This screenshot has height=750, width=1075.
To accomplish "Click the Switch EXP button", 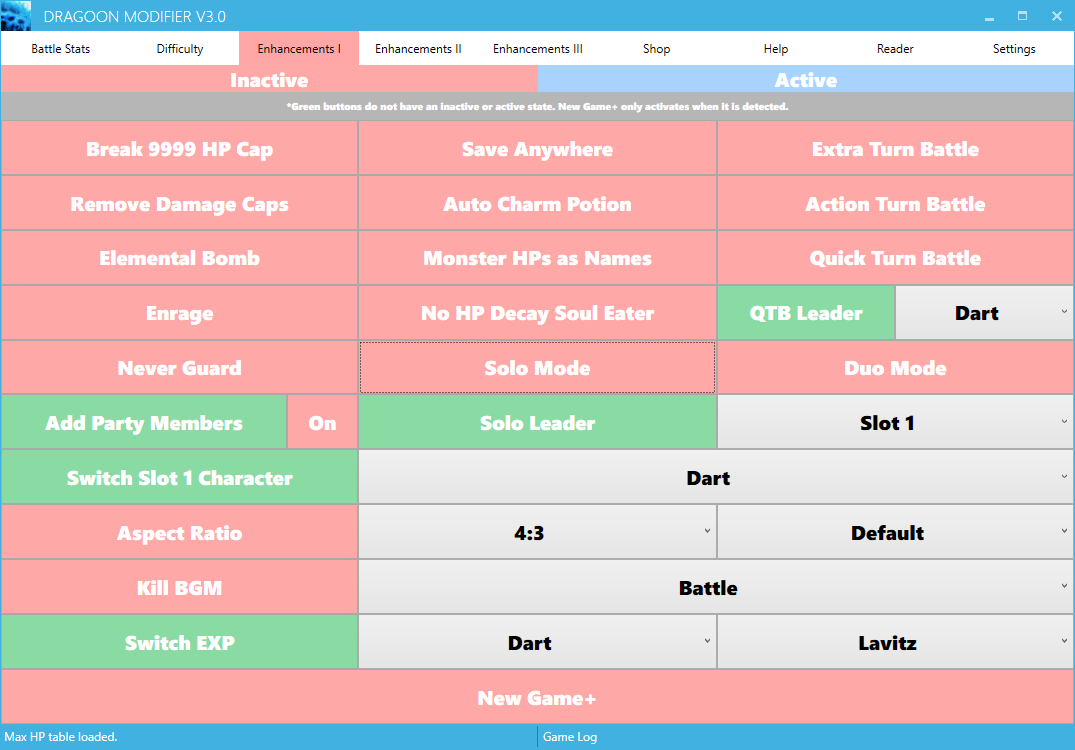I will [179, 643].
